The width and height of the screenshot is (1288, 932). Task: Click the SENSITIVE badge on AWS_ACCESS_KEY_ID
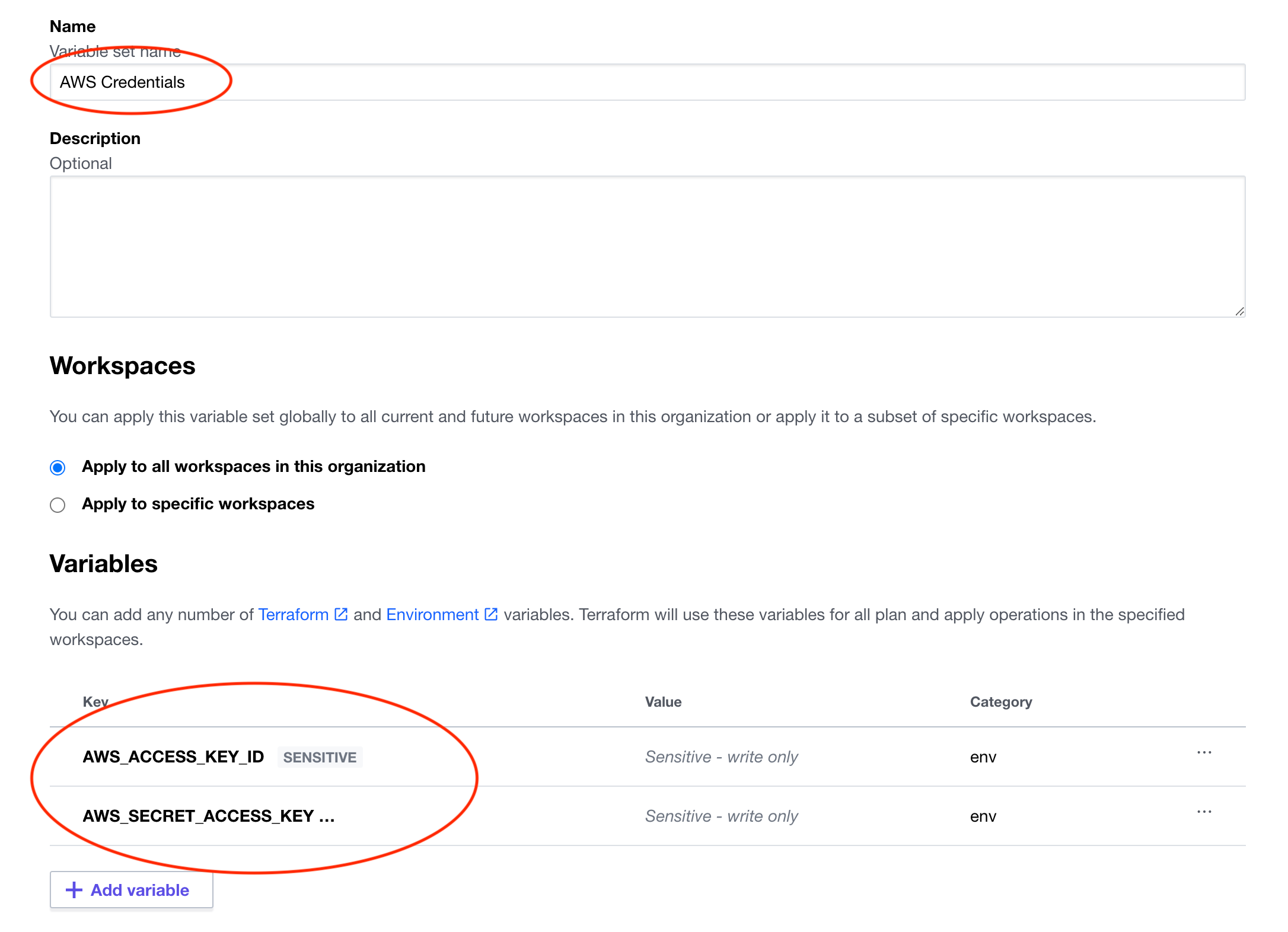[320, 757]
